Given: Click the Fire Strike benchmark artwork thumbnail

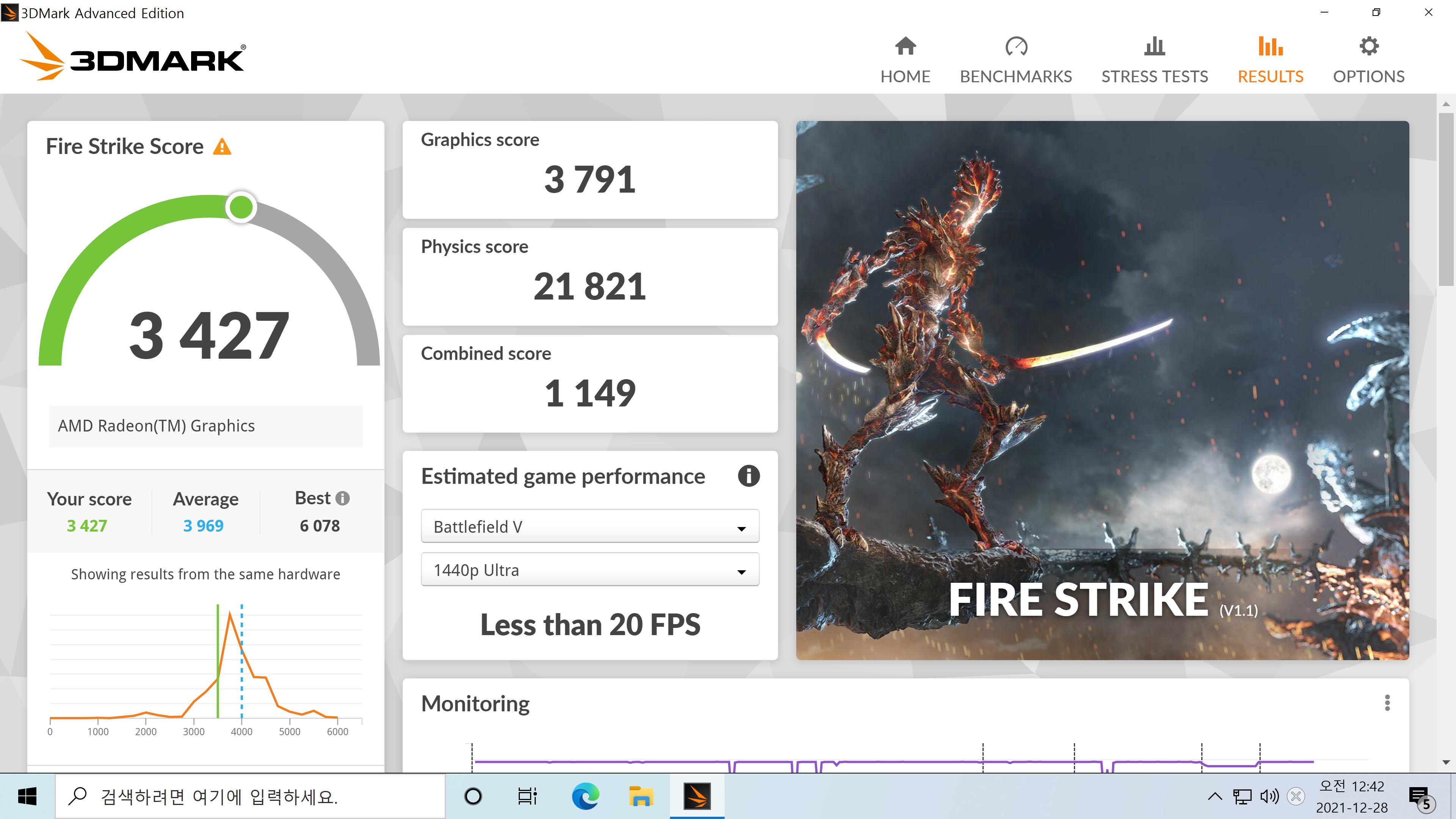Looking at the screenshot, I should 1102,390.
